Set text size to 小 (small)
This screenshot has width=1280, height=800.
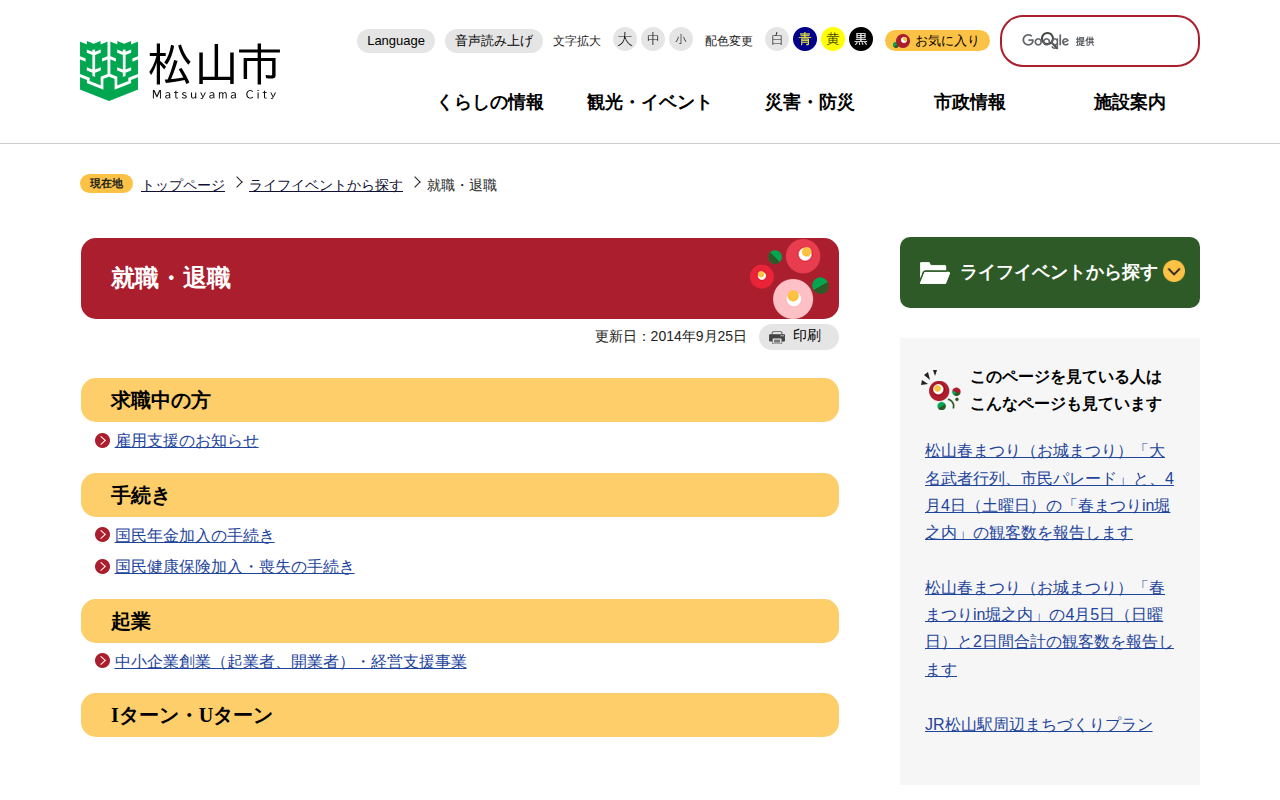point(681,39)
